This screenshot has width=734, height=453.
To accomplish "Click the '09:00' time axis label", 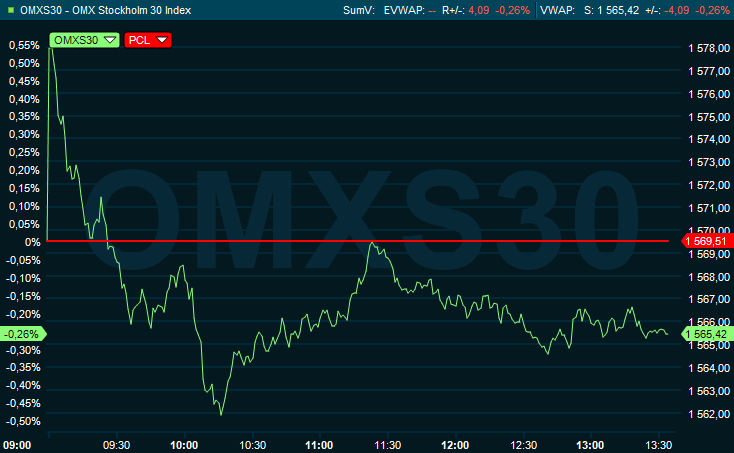I will pos(17,445).
